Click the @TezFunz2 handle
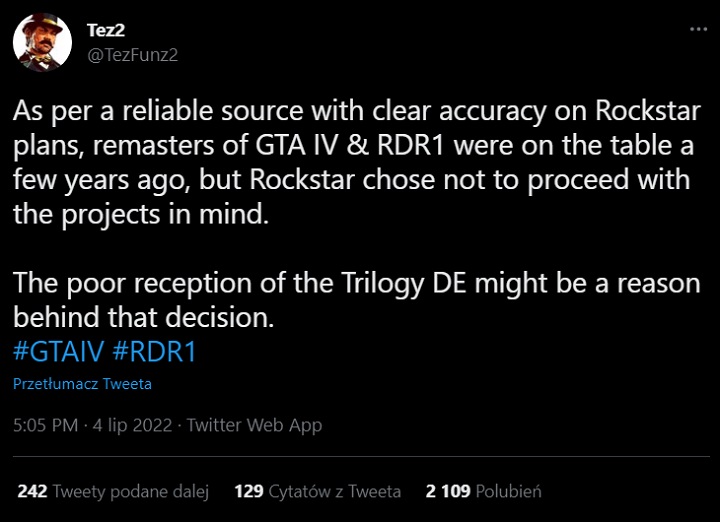The width and height of the screenshot is (720, 522). [x=133, y=53]
